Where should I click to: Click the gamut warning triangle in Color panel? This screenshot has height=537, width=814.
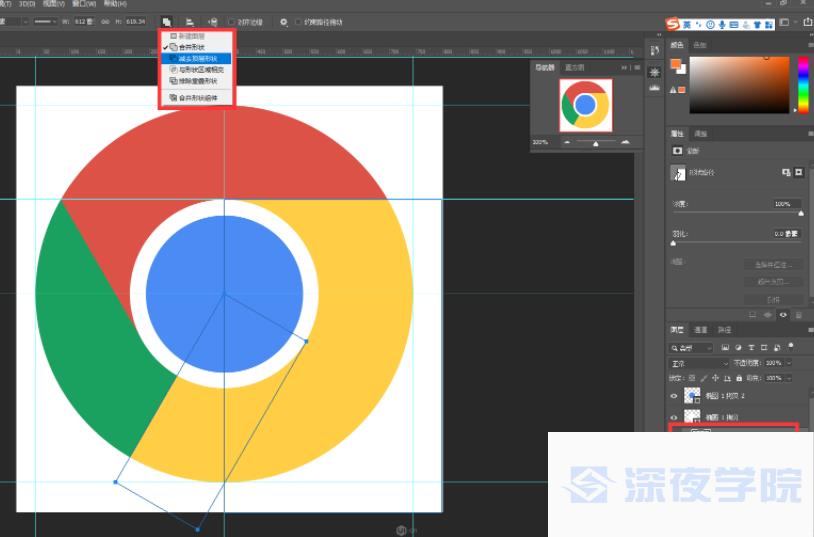pyautogui.click(x=673, y=89)
